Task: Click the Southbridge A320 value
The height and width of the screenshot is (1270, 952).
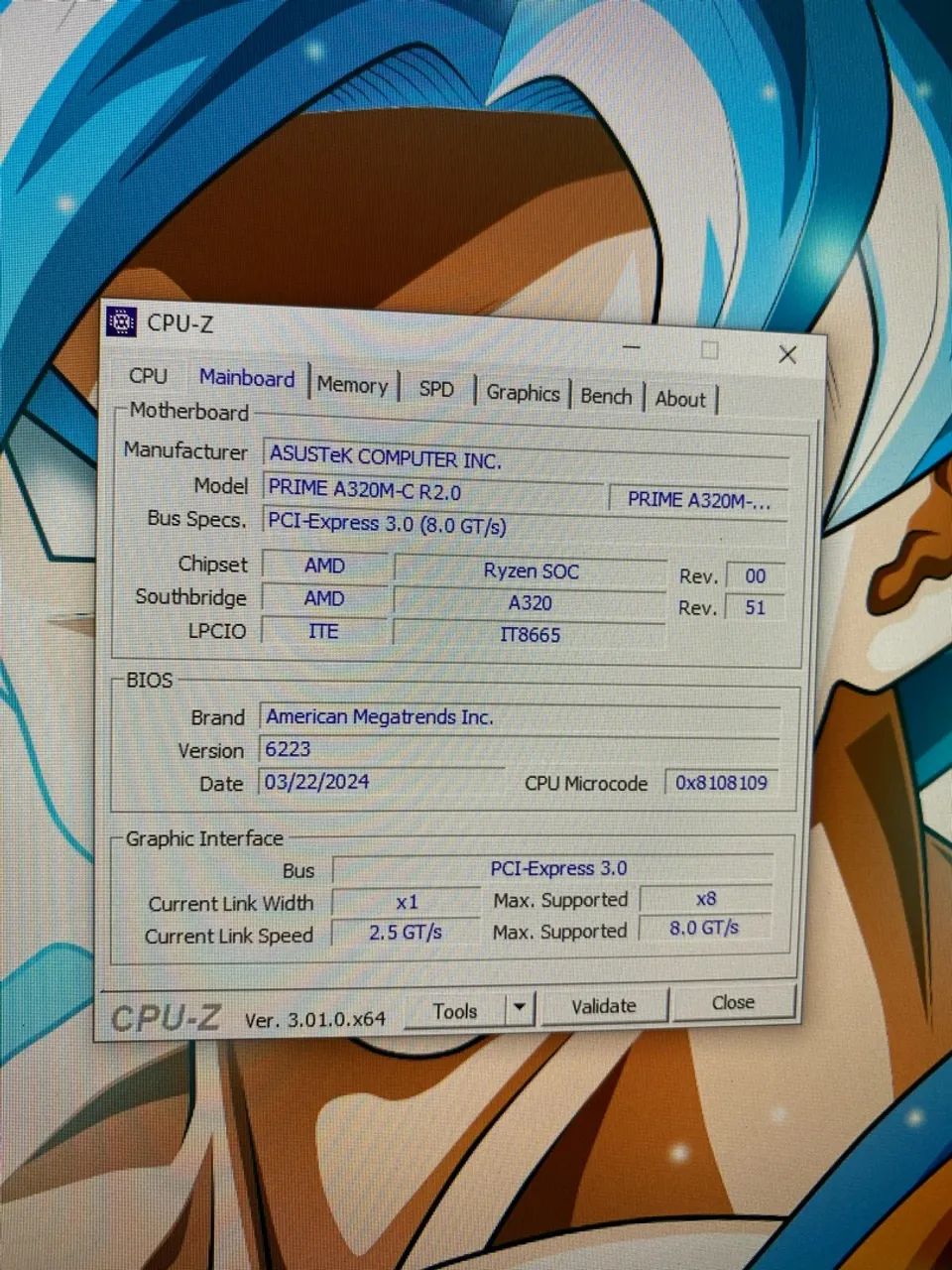Action: (x=530, y=603)
